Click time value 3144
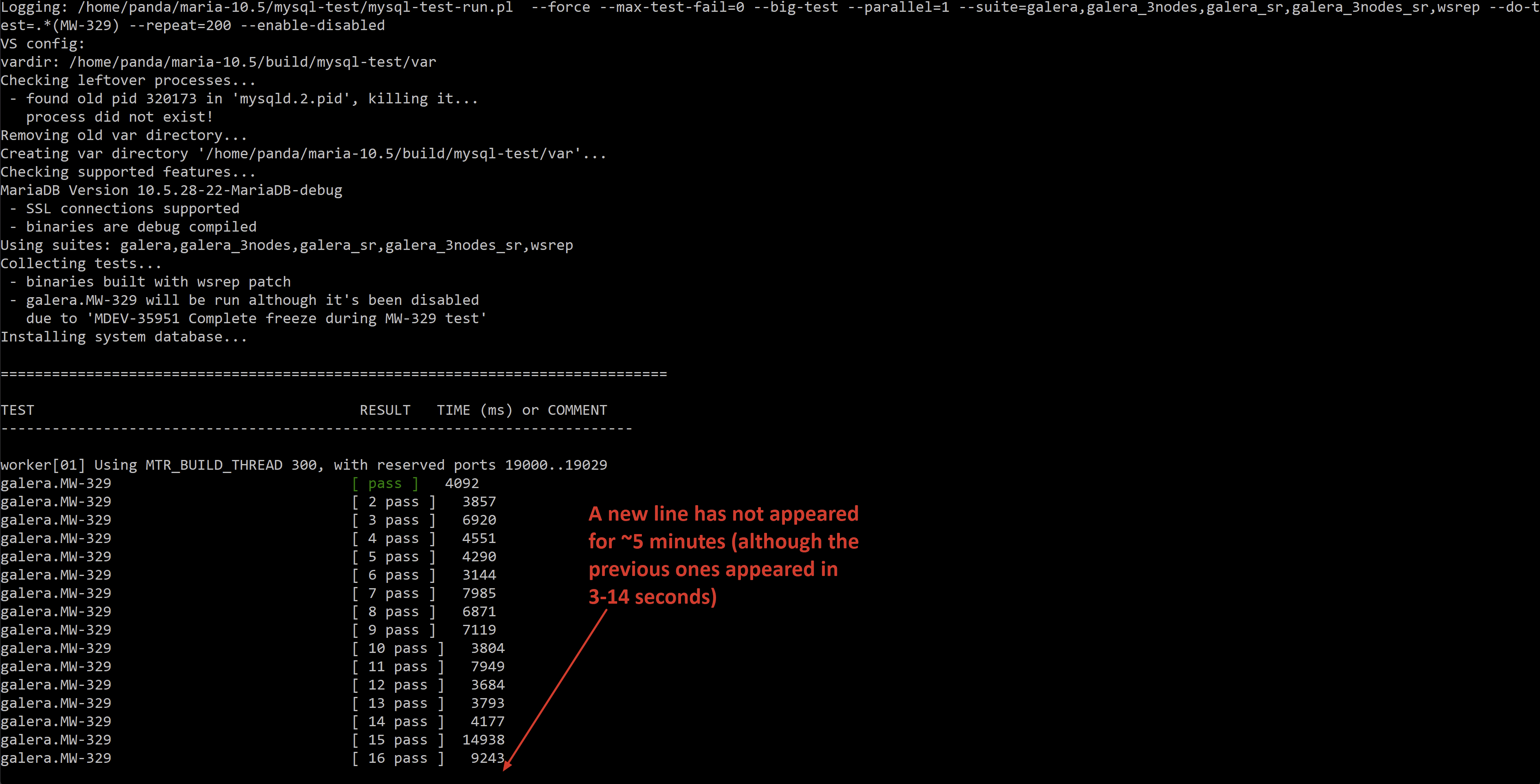Screen dimensions: 1540x784 pos(479,575)
